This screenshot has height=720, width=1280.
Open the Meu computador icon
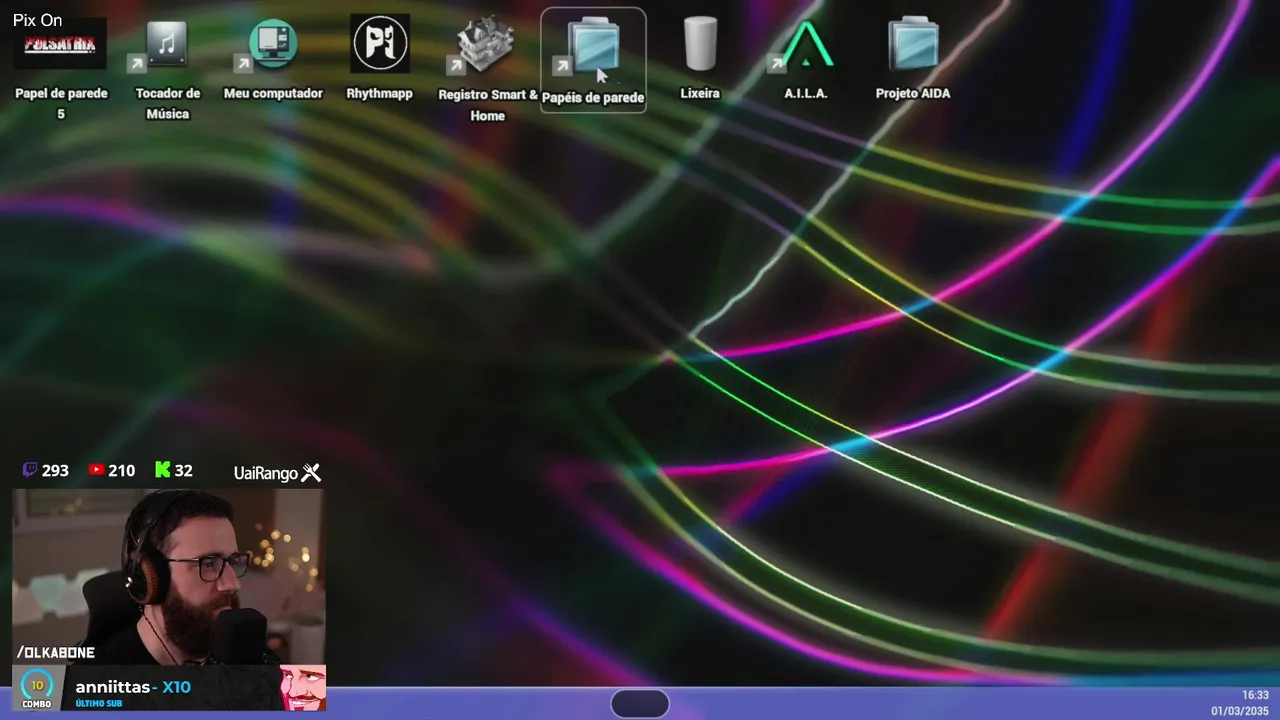click(273, 60)
